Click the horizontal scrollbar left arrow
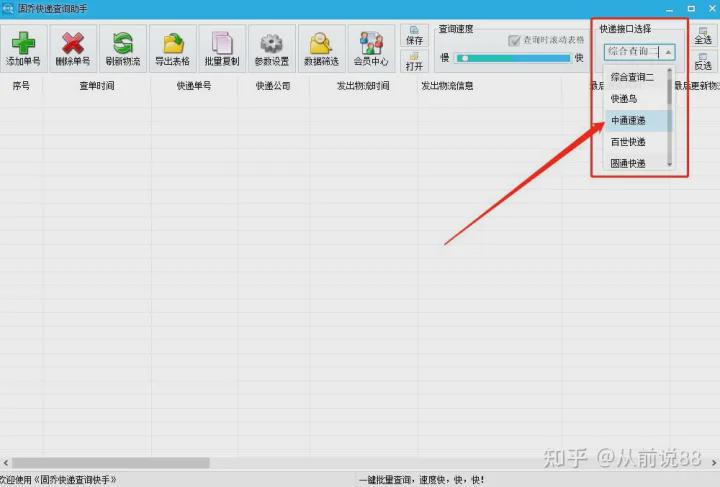Screen dimensions: 720x487 6,462
